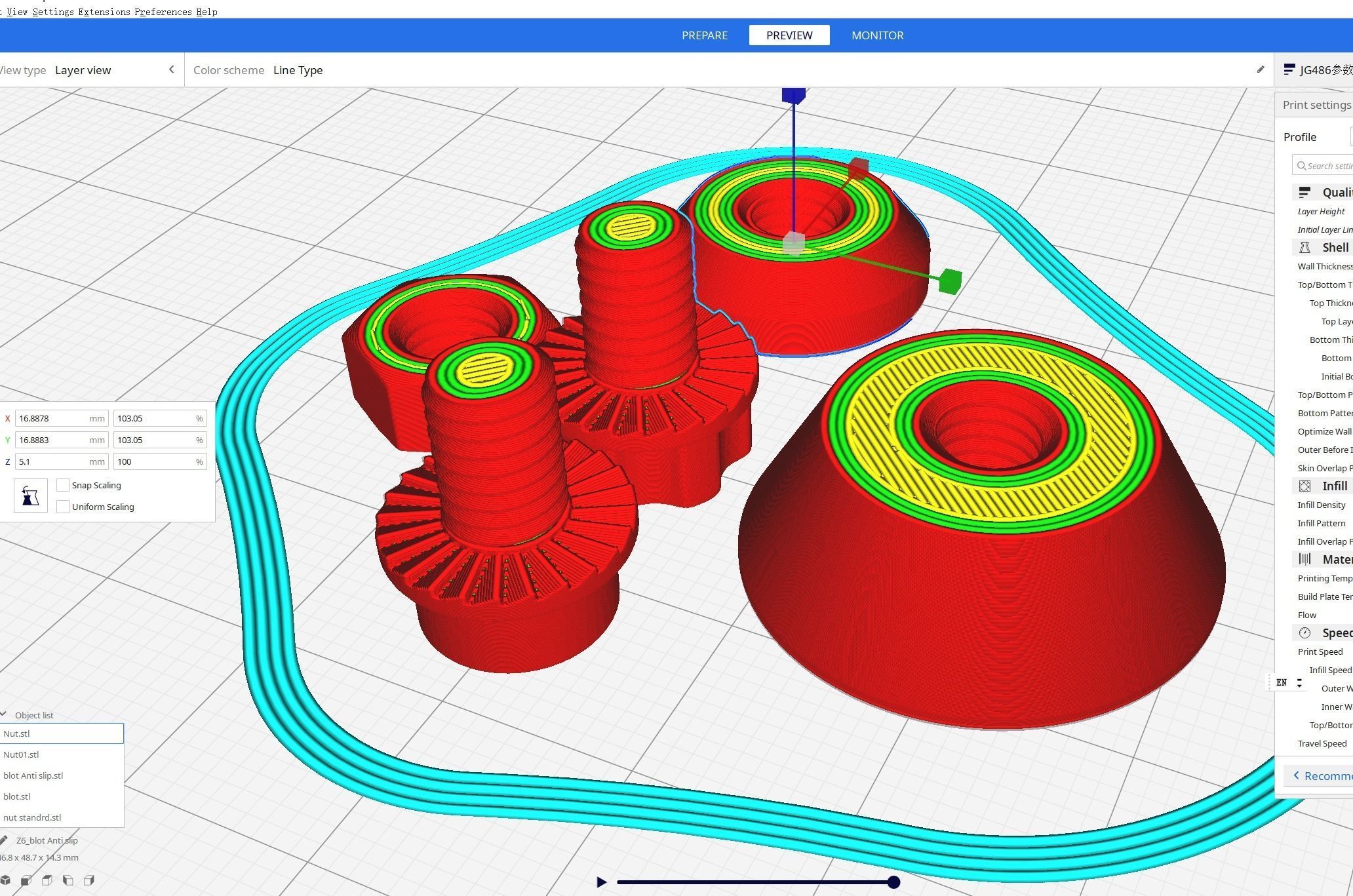Image resolution: width=1353 pixels, height=896 pixels.
Task: Collapse the Layer view selector chevron
Action: (171, 69)
